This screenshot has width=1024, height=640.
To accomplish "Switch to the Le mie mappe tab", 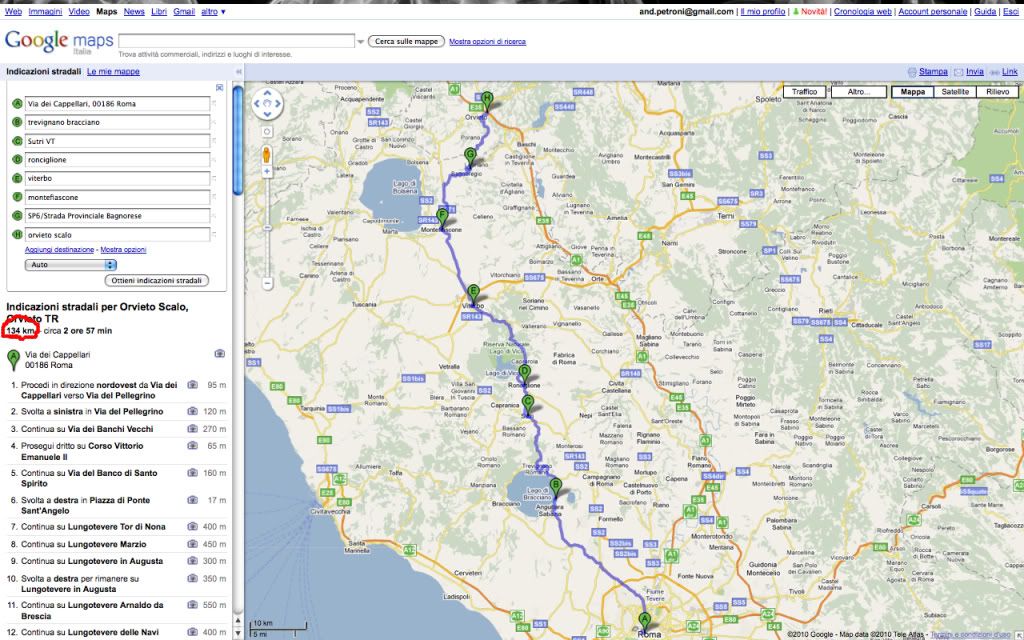I will coord(113,72).
